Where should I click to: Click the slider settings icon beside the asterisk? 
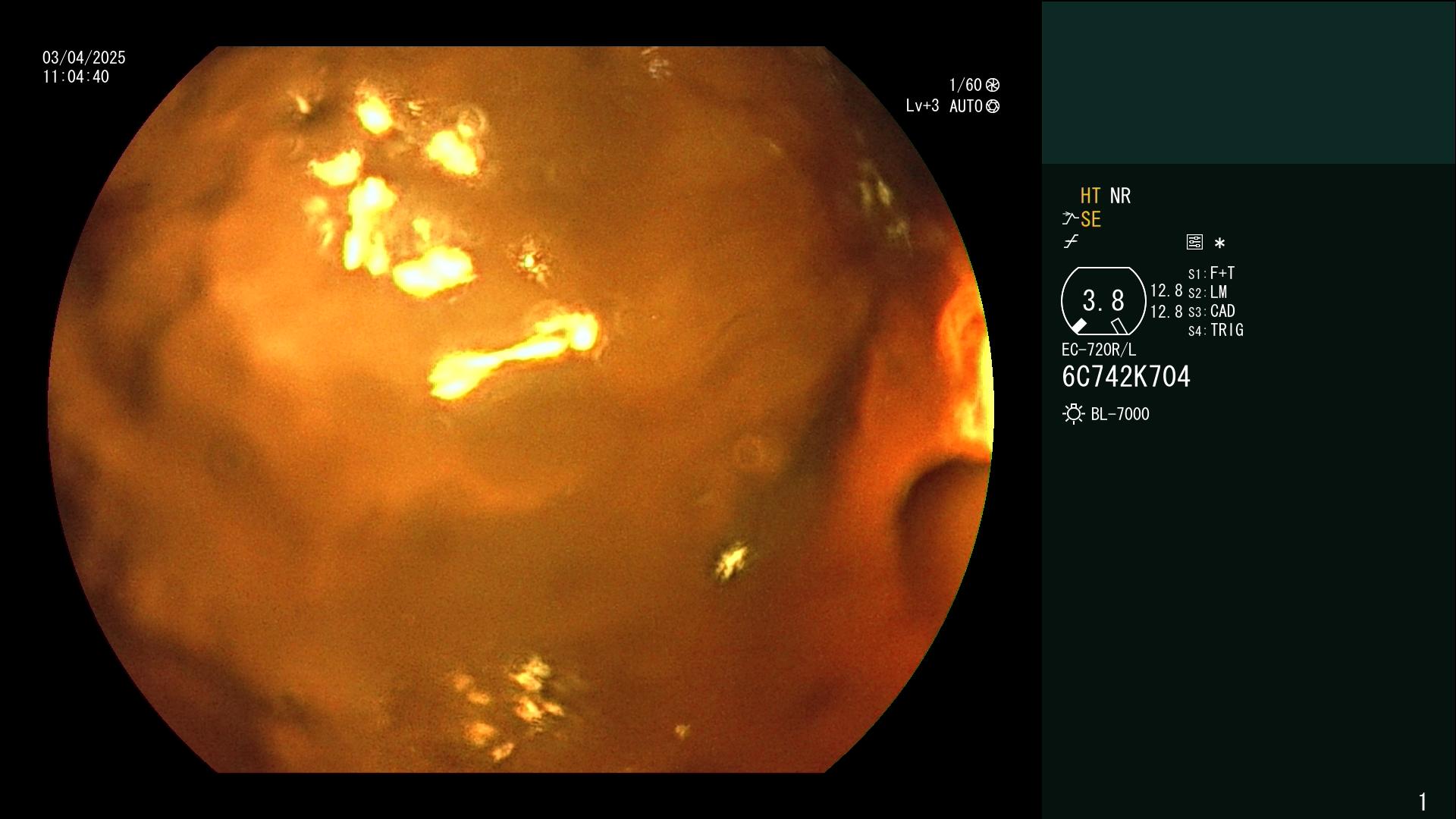[x=1194, y=242]
